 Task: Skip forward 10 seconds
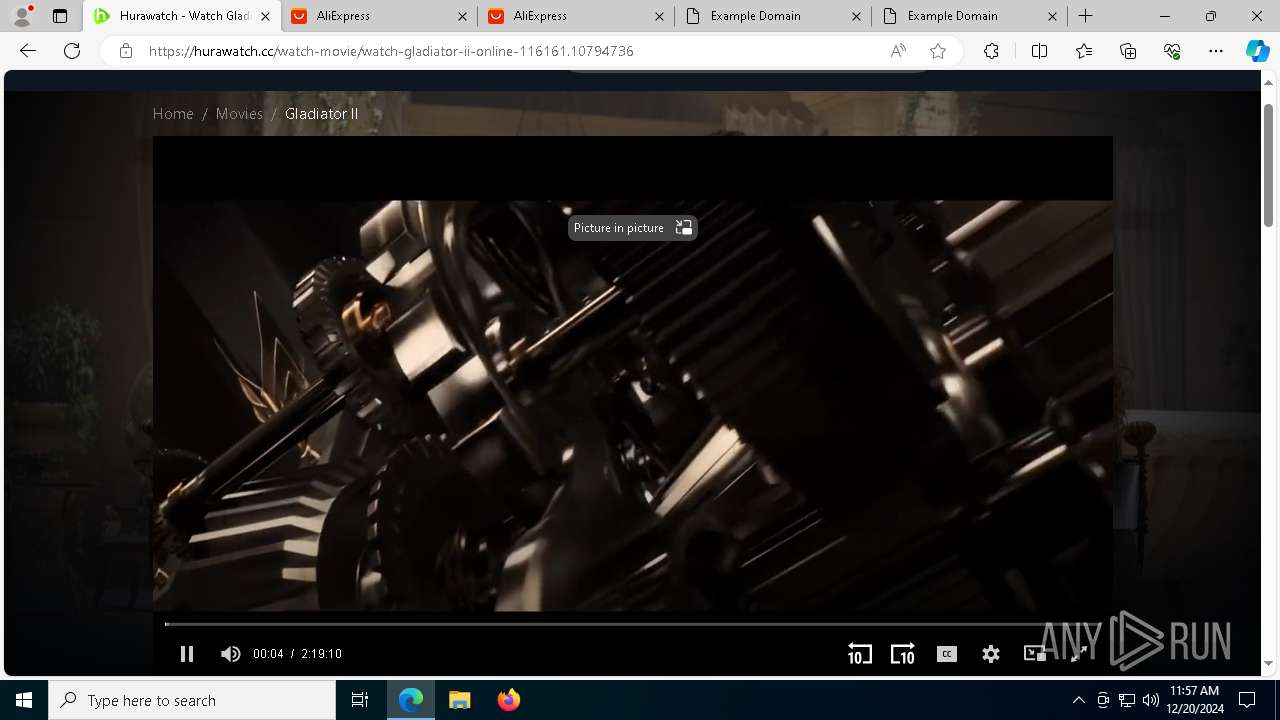click(x=903, y=654)
